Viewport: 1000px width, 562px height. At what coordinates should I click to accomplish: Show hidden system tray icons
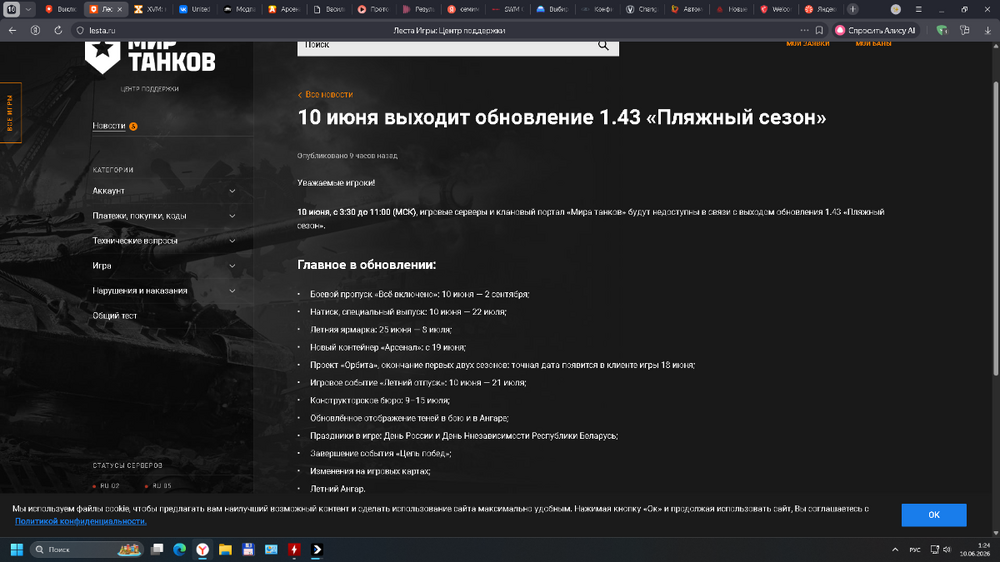[x=895, y=549]
